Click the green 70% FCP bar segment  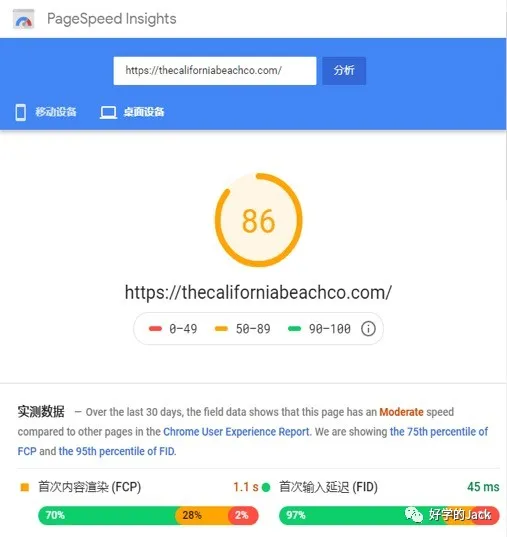pyautogui.click(x=108, y=515)
